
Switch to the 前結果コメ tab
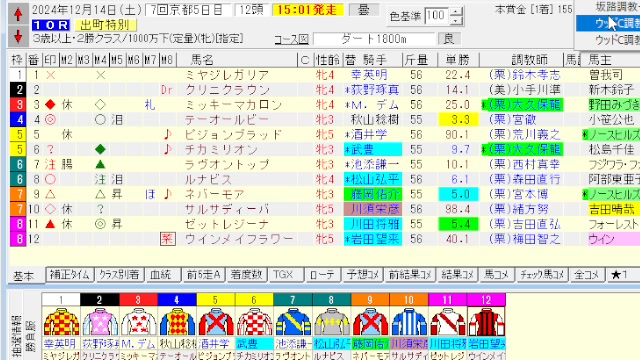tap(410, 275)
